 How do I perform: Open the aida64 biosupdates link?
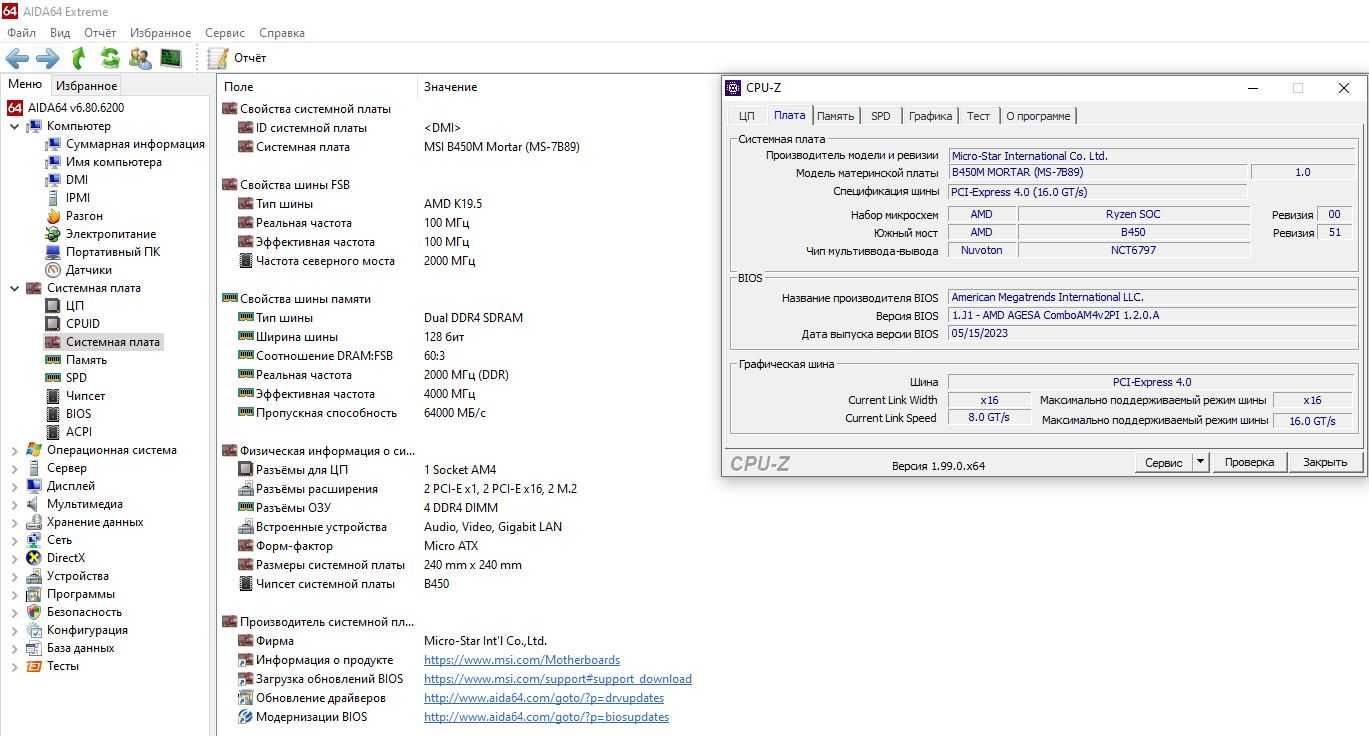[546, 717]
